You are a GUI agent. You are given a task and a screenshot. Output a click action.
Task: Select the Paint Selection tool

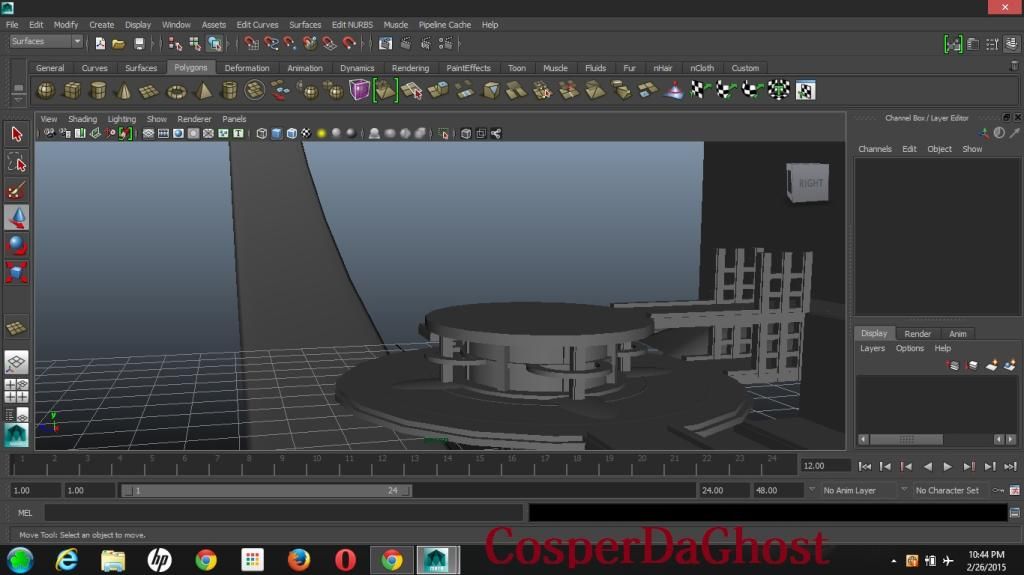tap(16, 190)
